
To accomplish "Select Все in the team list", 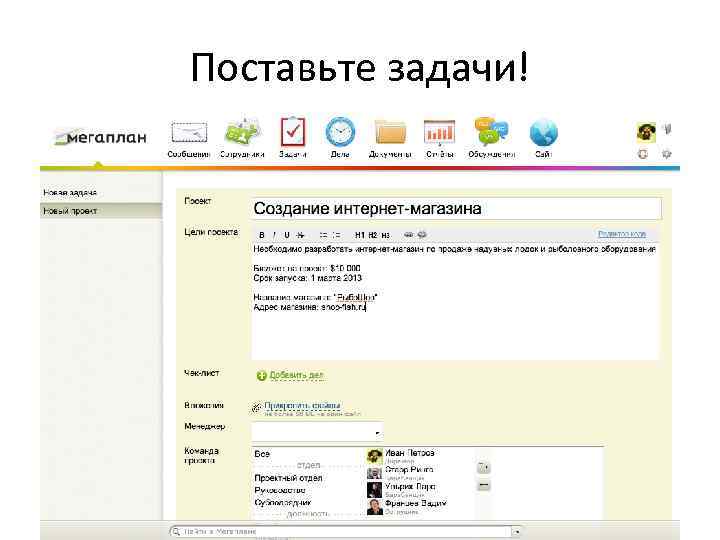I will 262,454.
